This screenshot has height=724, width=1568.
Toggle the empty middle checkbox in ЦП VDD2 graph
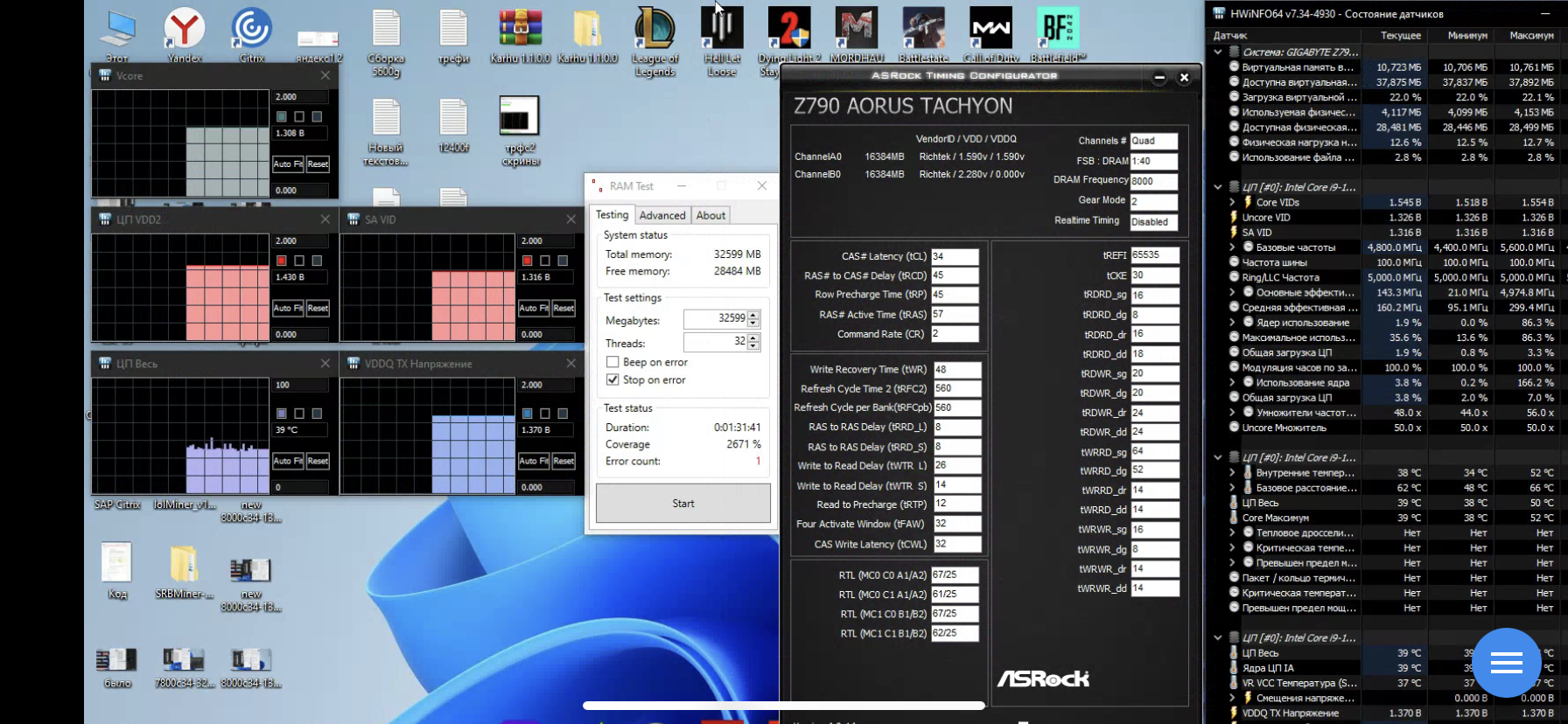[299, 261]
